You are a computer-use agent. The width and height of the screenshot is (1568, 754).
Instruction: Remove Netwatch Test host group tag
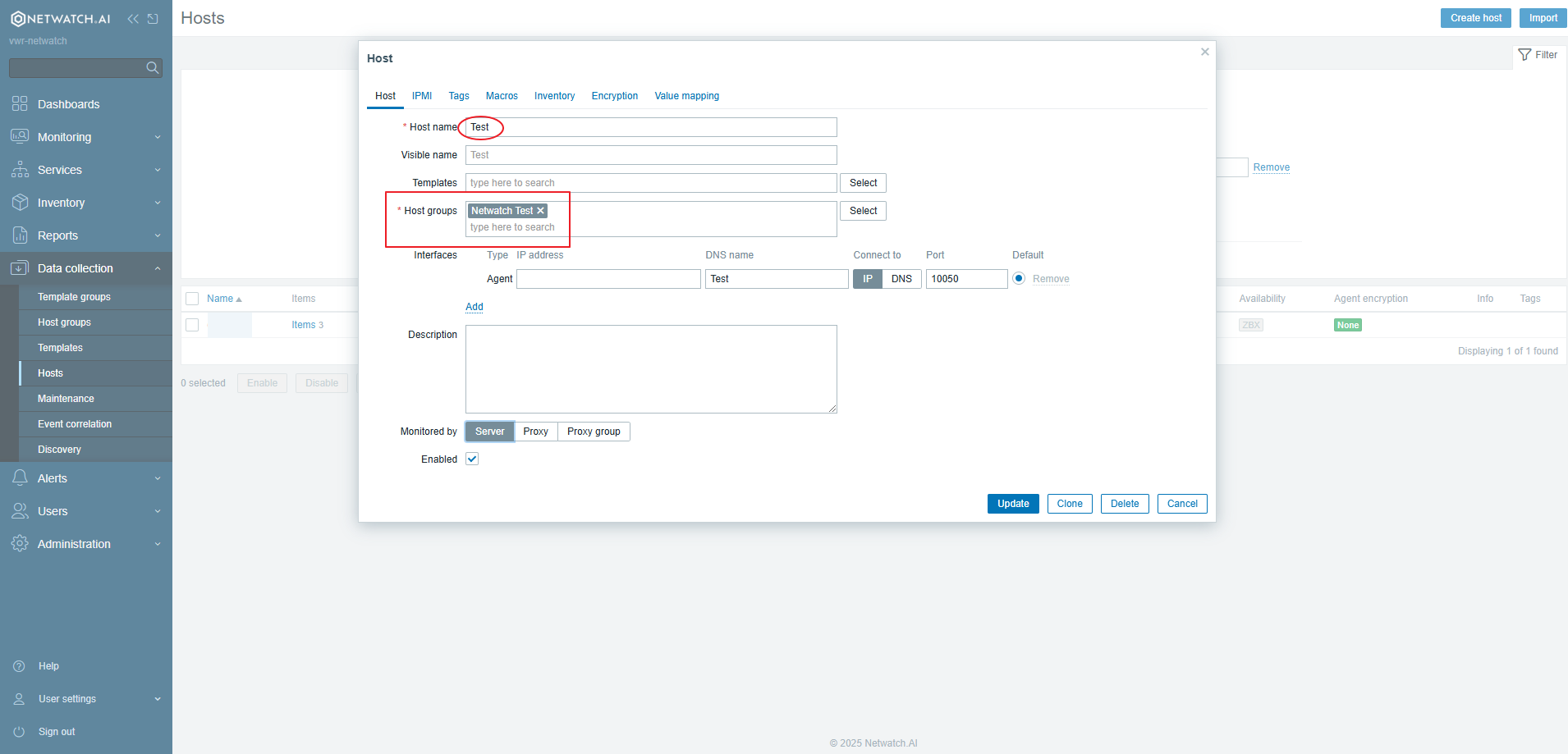(x=540, y=211)
